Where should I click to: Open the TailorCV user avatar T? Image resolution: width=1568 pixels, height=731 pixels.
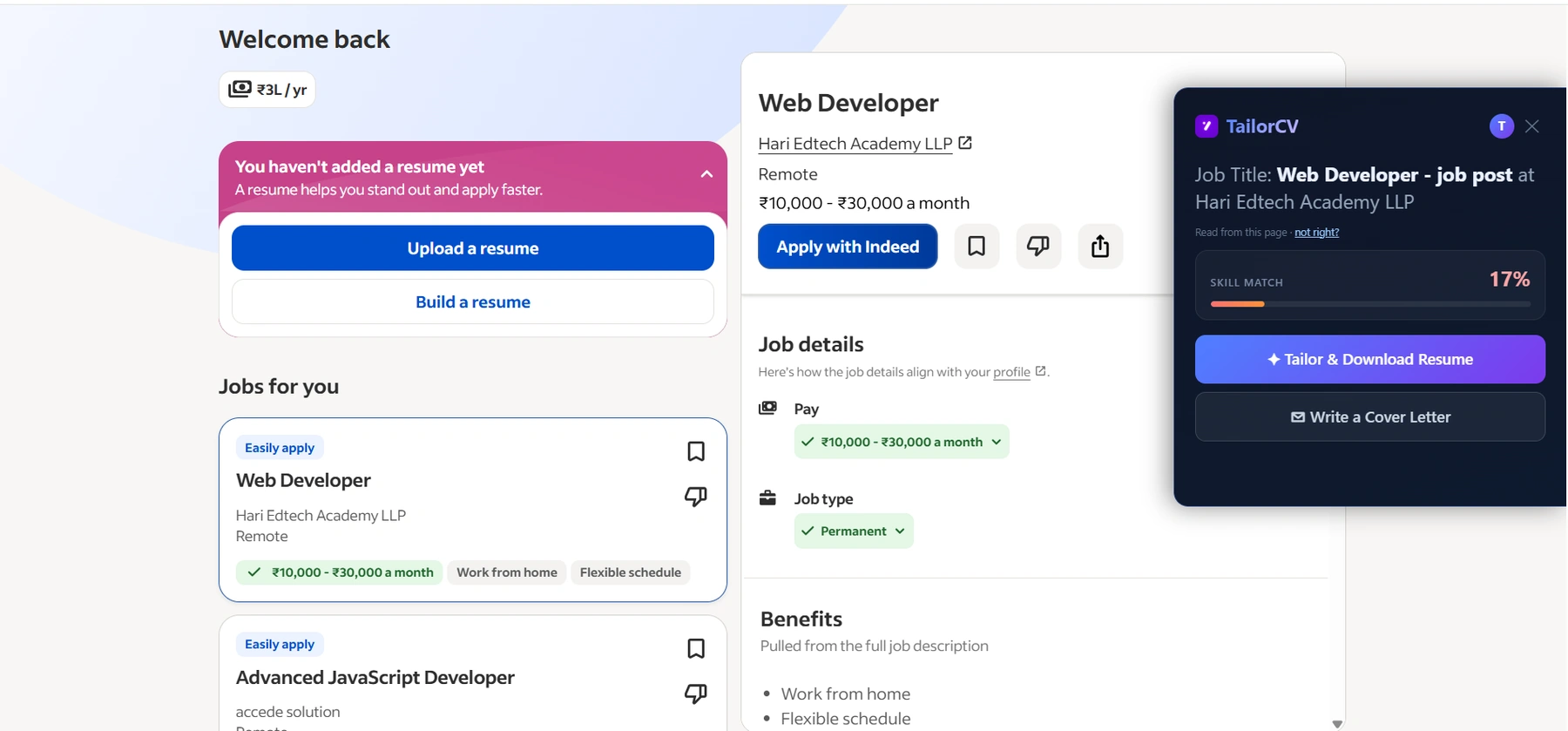coord(1502,126)
